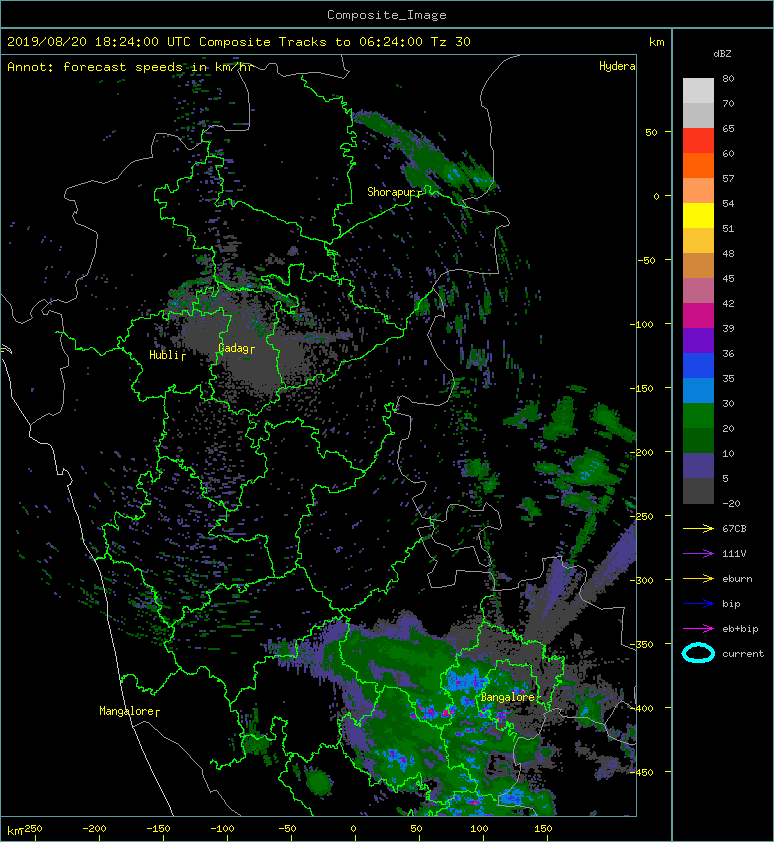Select the royal blue 36–35 dBZ swatch

698,366
